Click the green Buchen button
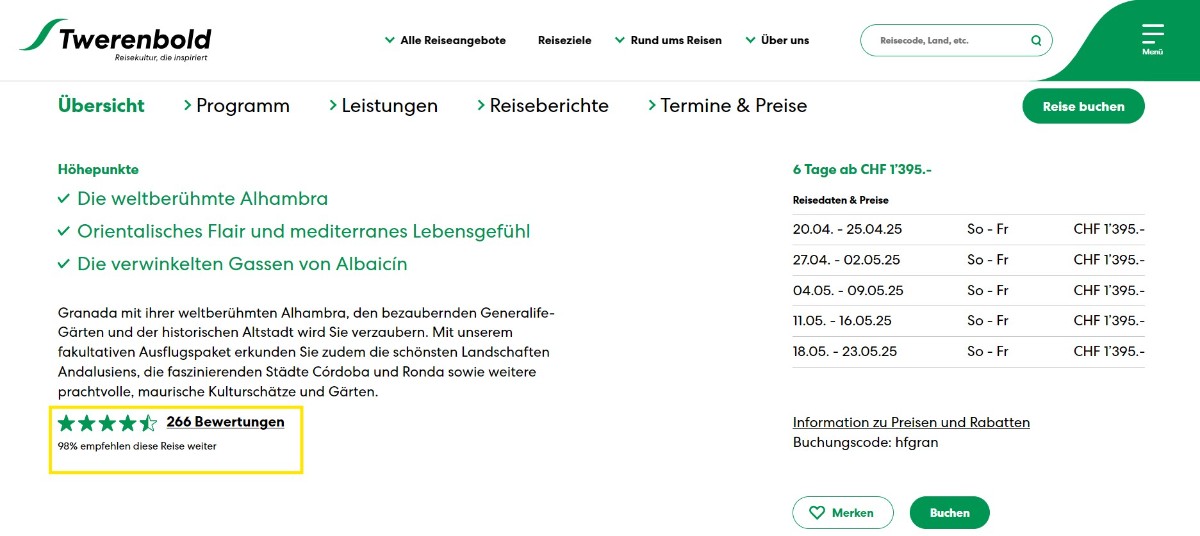 949,513
